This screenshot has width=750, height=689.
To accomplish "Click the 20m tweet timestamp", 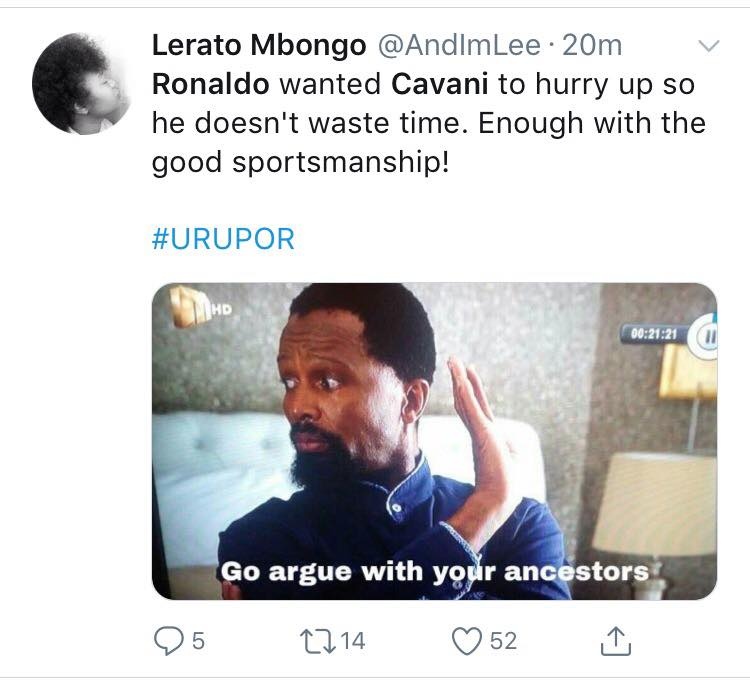I will pos(593,46).
